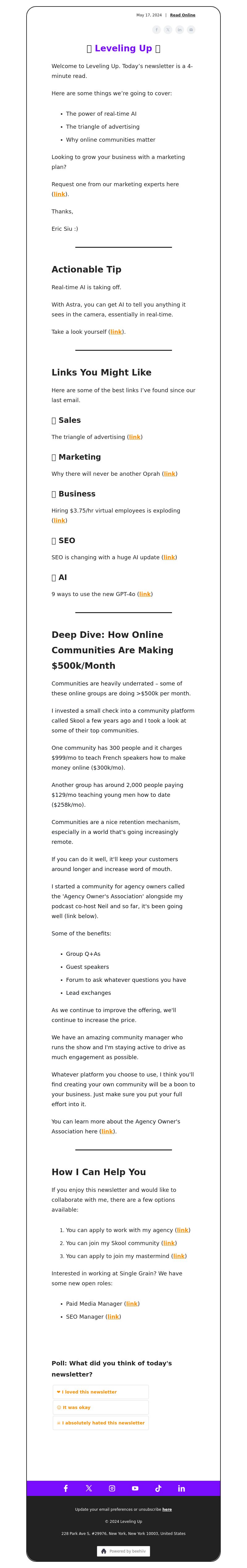Open the SEO Manager role link
This screenshot has width=247, height=1568.
[x=114, y=1317]
